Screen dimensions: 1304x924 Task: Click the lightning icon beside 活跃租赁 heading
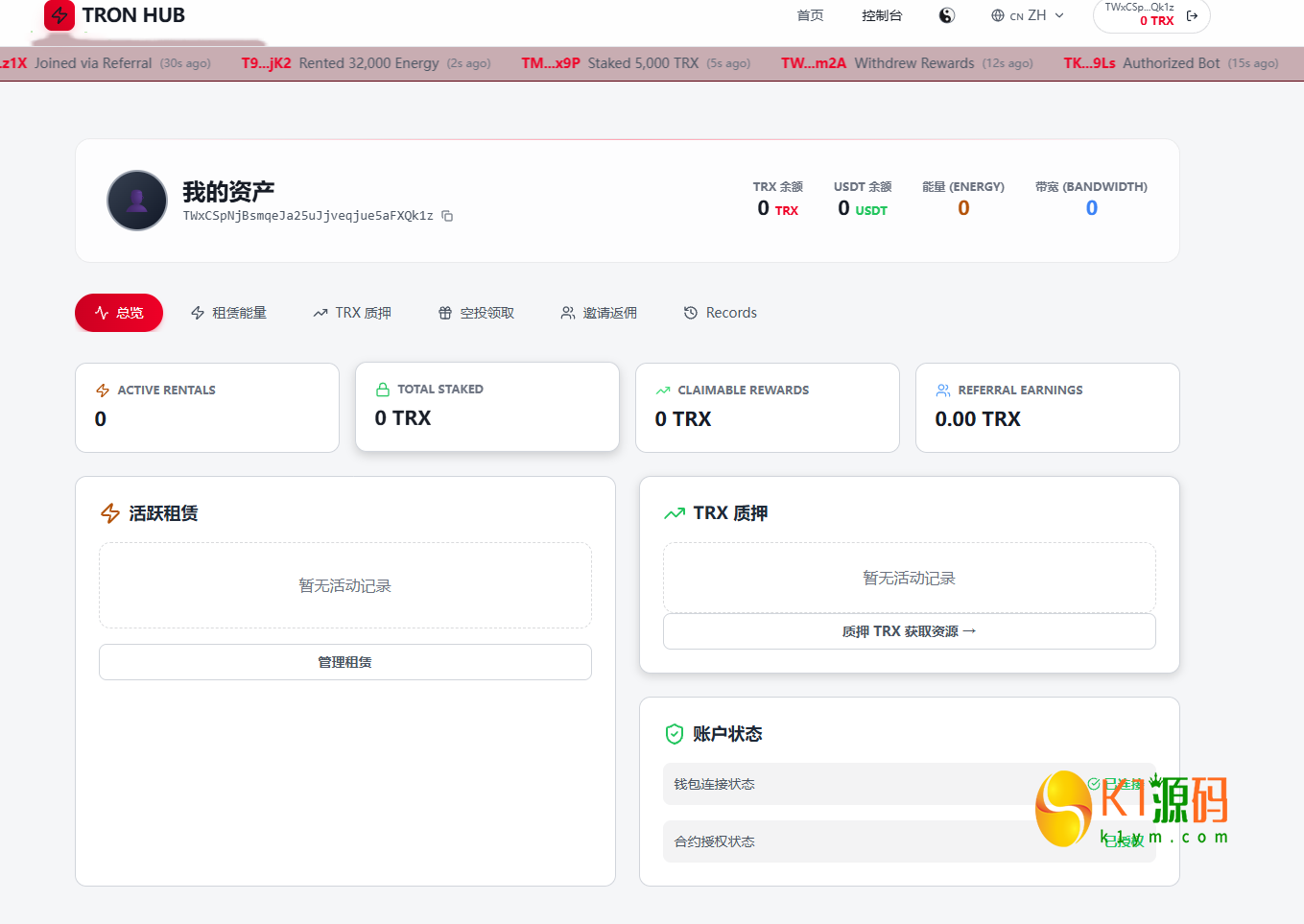click(110, 513)
